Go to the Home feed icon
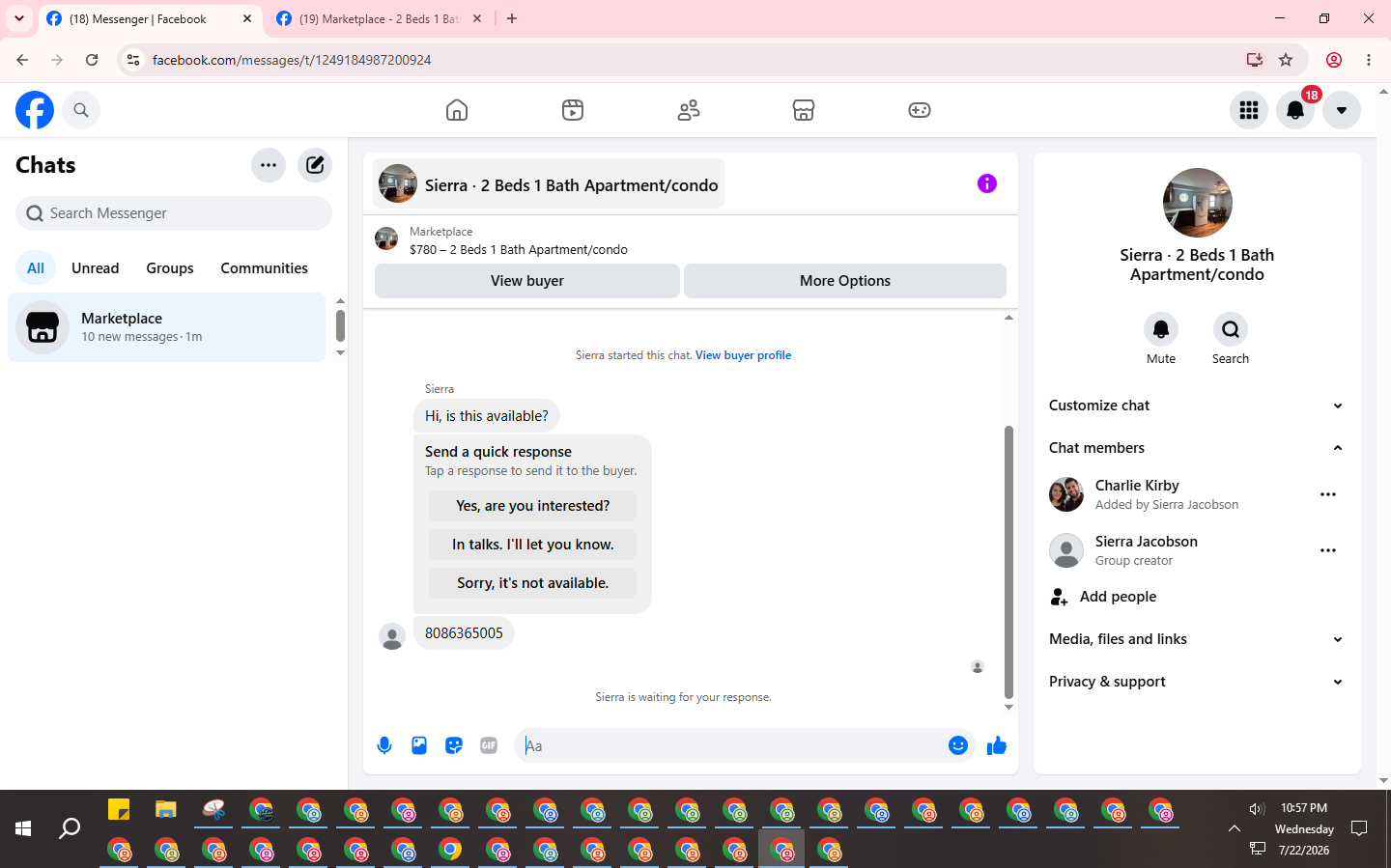Viewport: 1391px width, 868px height. coord(457,110)
